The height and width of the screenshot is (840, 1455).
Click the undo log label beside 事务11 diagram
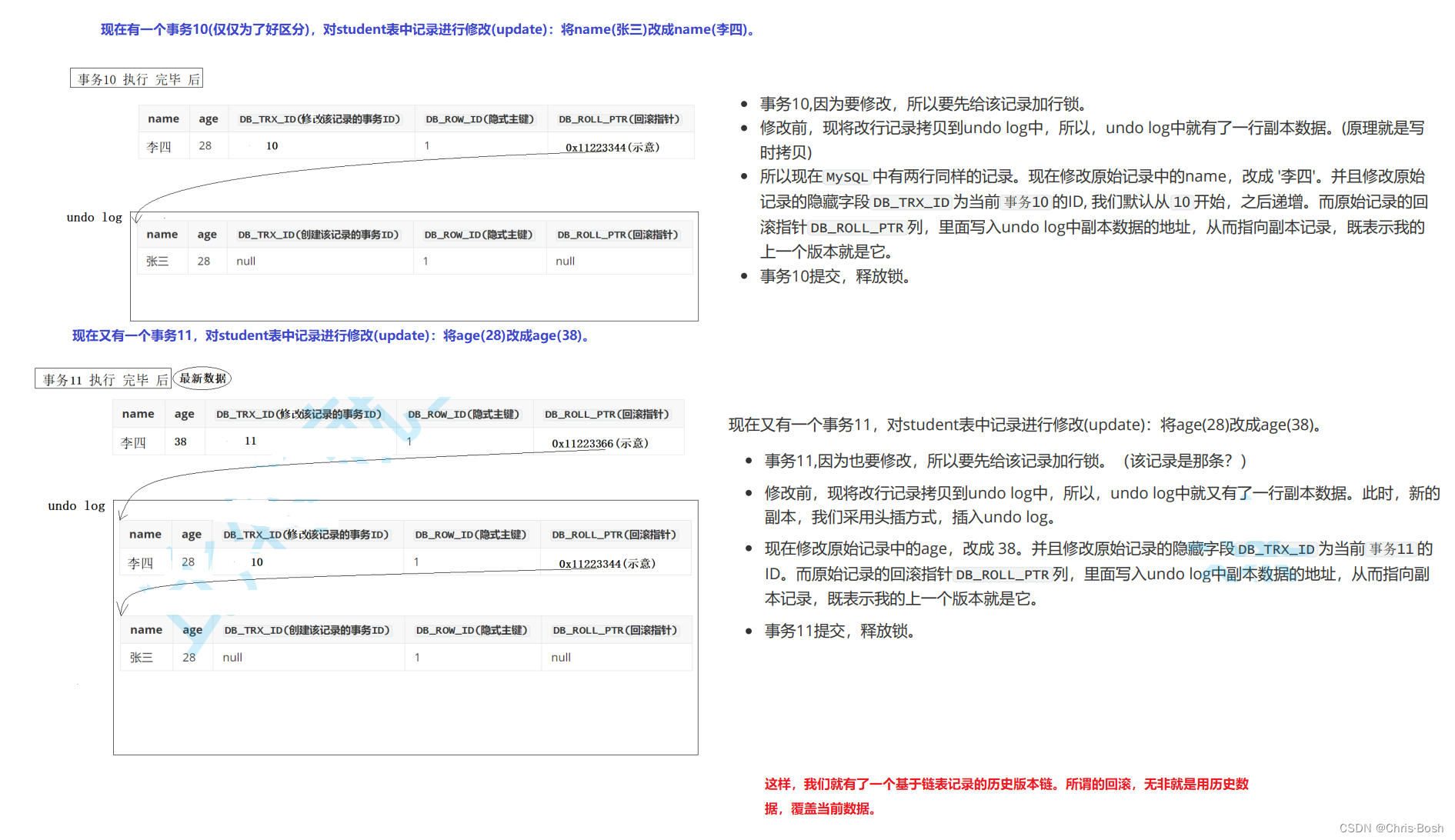76,506
